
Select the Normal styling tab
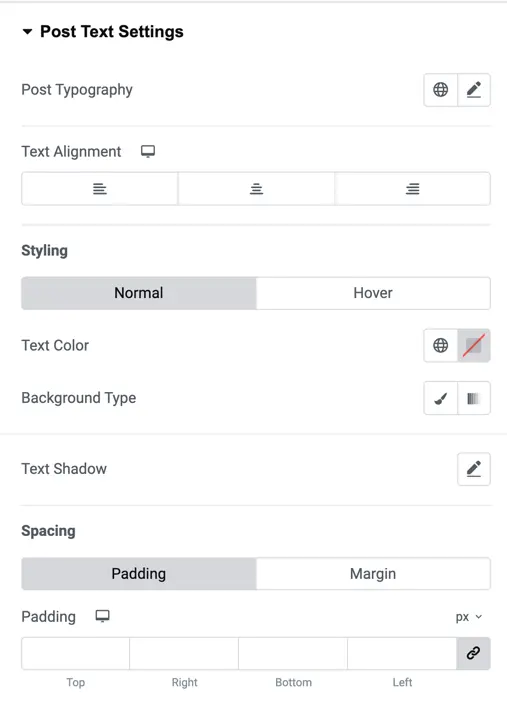[x=139, y=293]
